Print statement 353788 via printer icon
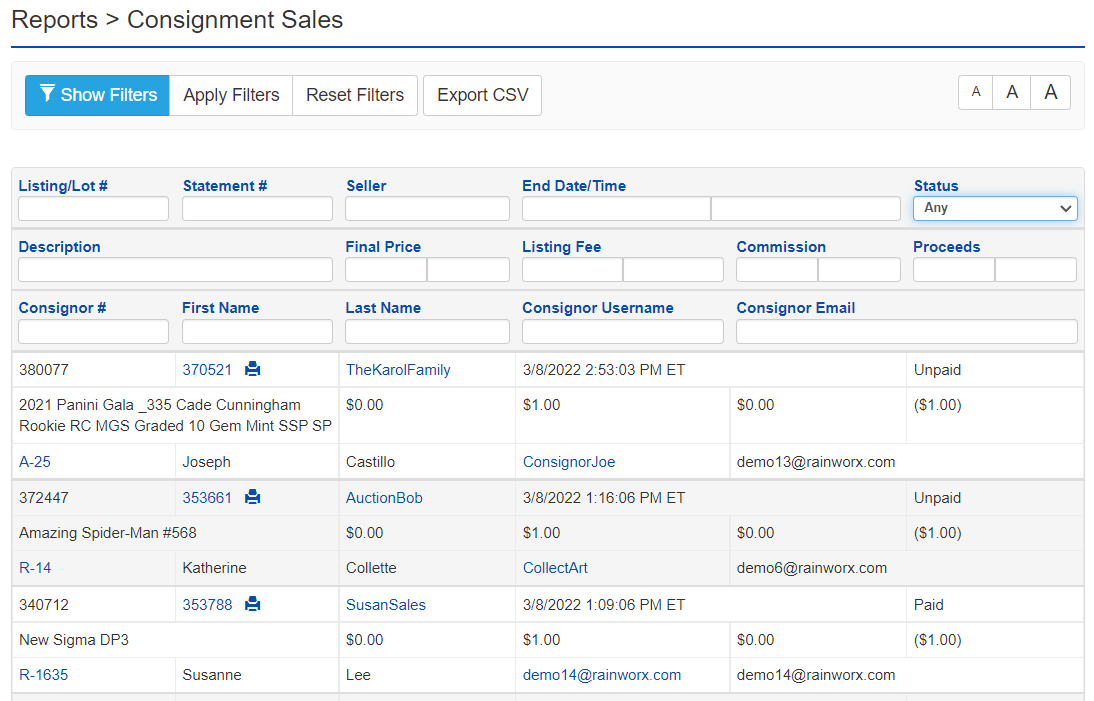The width and height of the screenshot is (1094, 701). [253, 604]
